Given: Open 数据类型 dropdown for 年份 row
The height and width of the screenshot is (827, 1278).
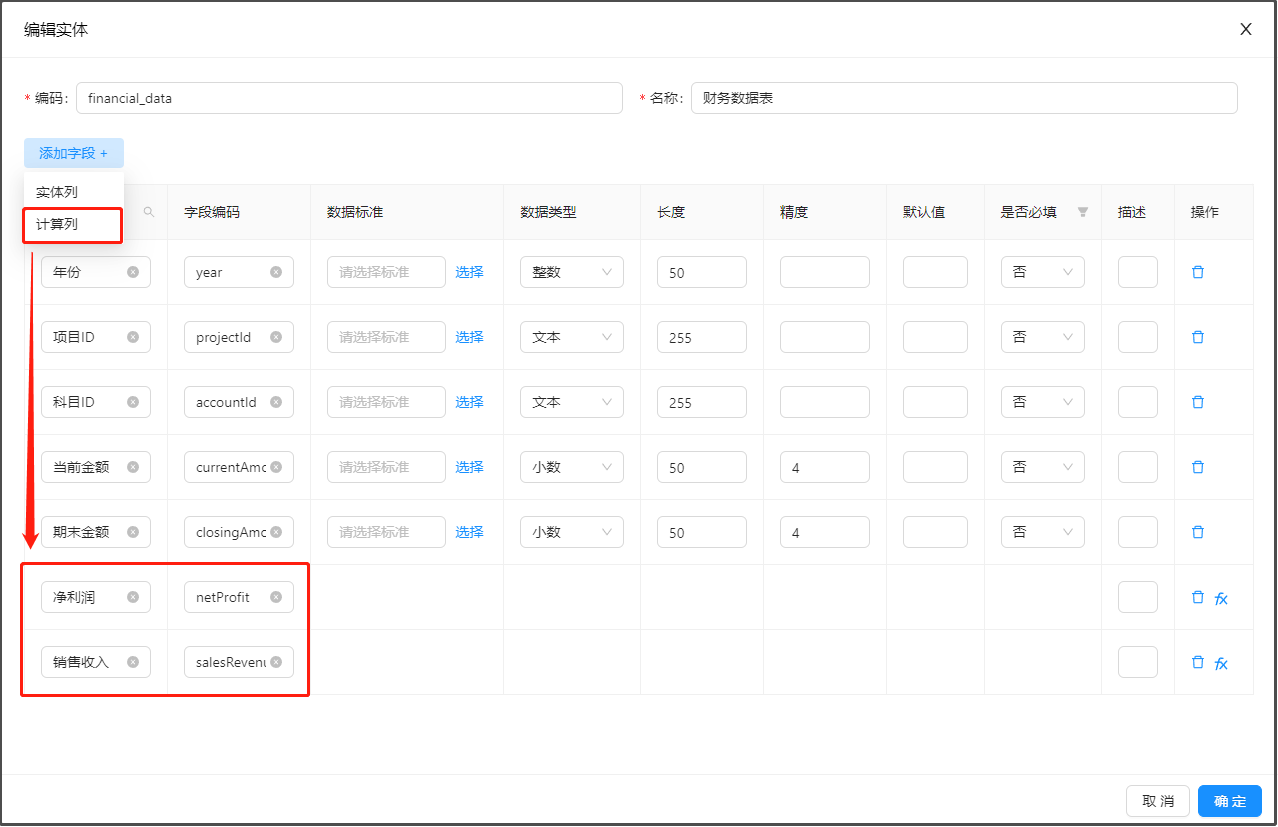Looking at the screenshot, I should point(571,272).
